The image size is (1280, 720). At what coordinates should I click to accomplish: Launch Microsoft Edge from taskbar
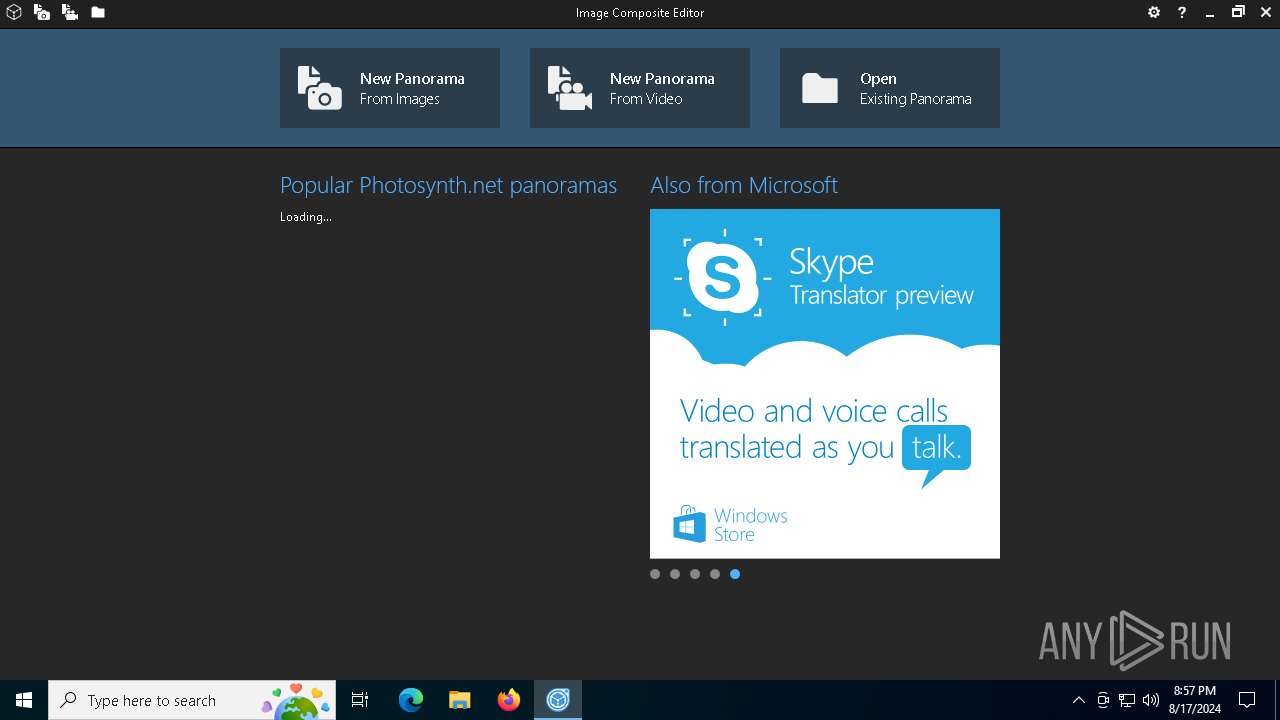(x=410, y=700)
